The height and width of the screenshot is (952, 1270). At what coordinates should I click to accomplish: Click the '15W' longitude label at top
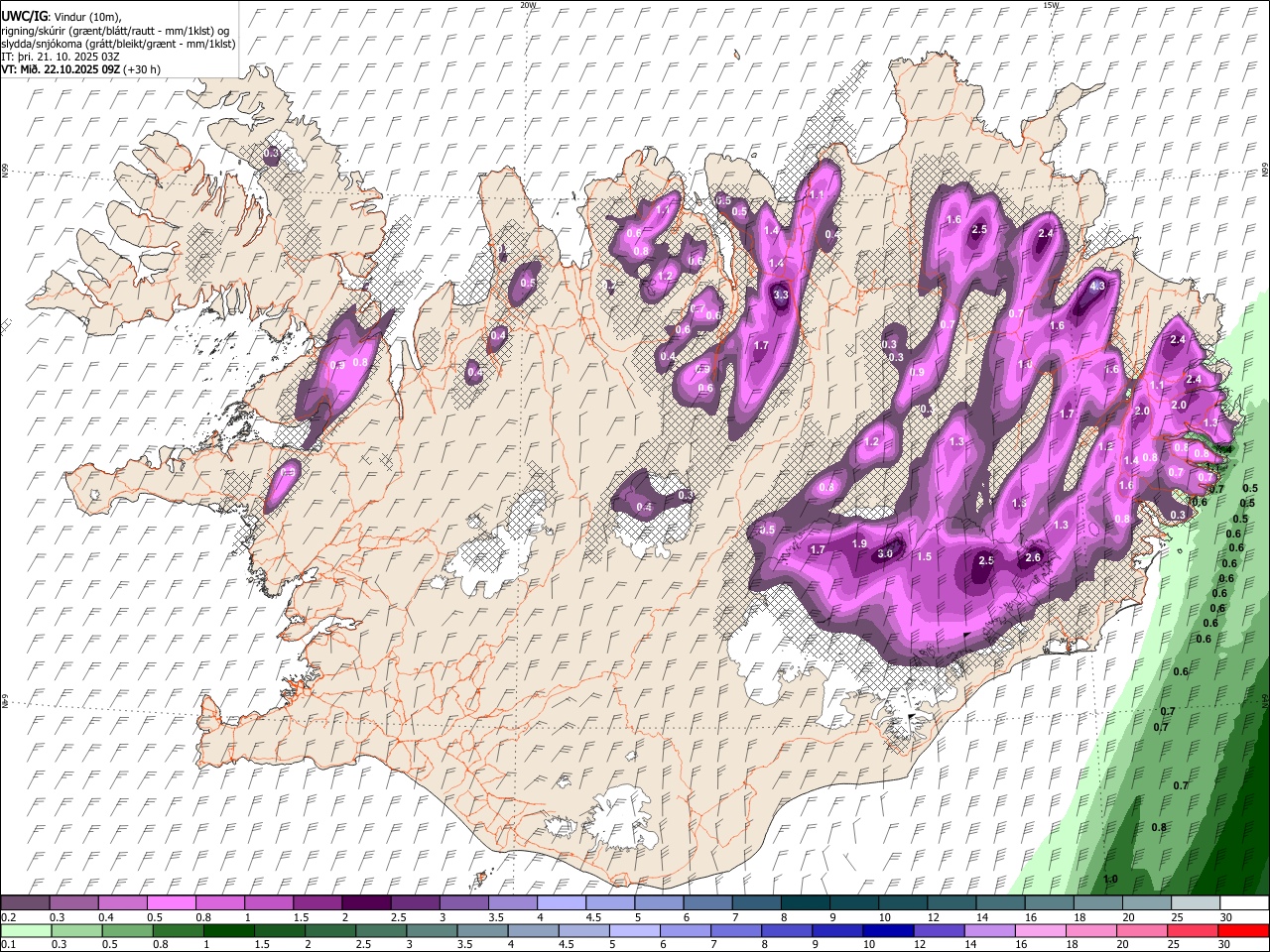tap(1051, 5)
